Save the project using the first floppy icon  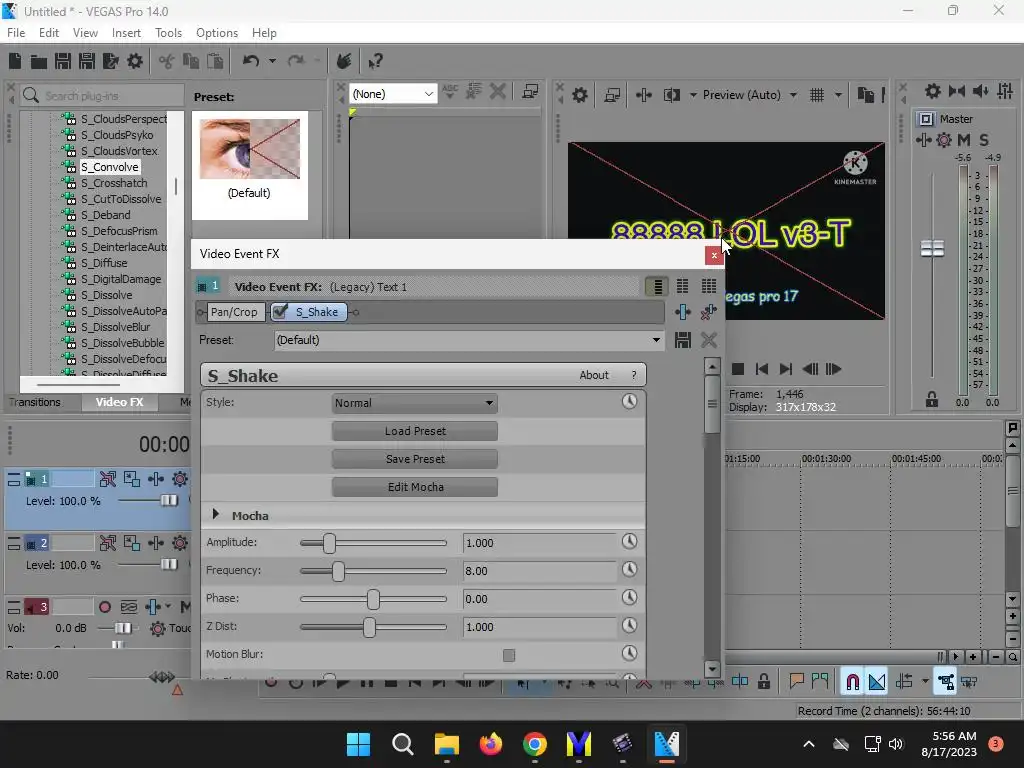click(x=63, y=61)
